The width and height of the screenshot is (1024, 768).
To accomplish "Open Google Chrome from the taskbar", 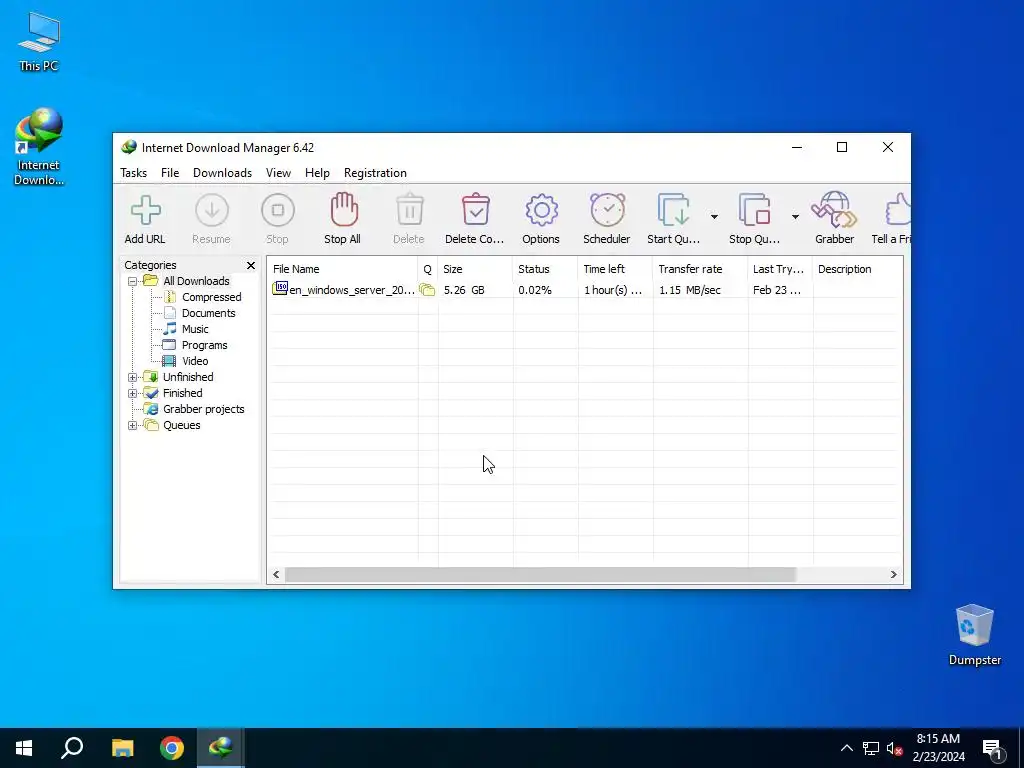I will (x=172, y=748).
